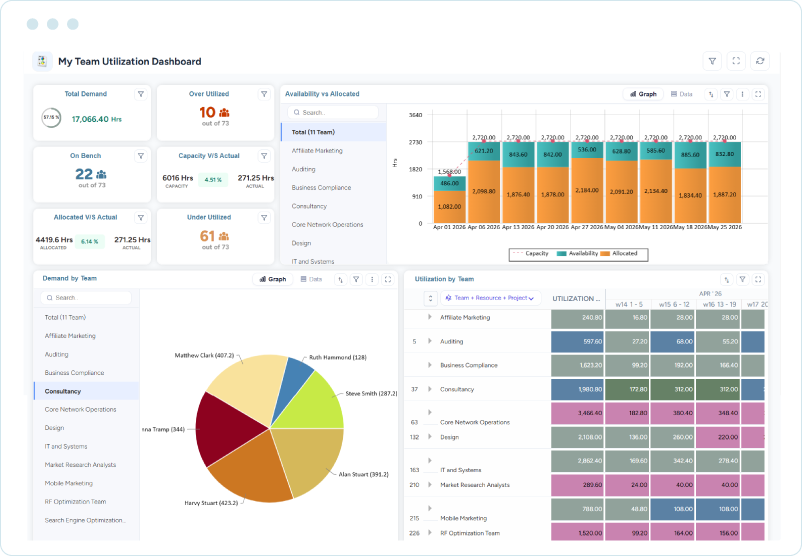Screen dimensions: 802x556
Task: Expand the RF Optimization Team utilization row
Action: click(430, 532)
